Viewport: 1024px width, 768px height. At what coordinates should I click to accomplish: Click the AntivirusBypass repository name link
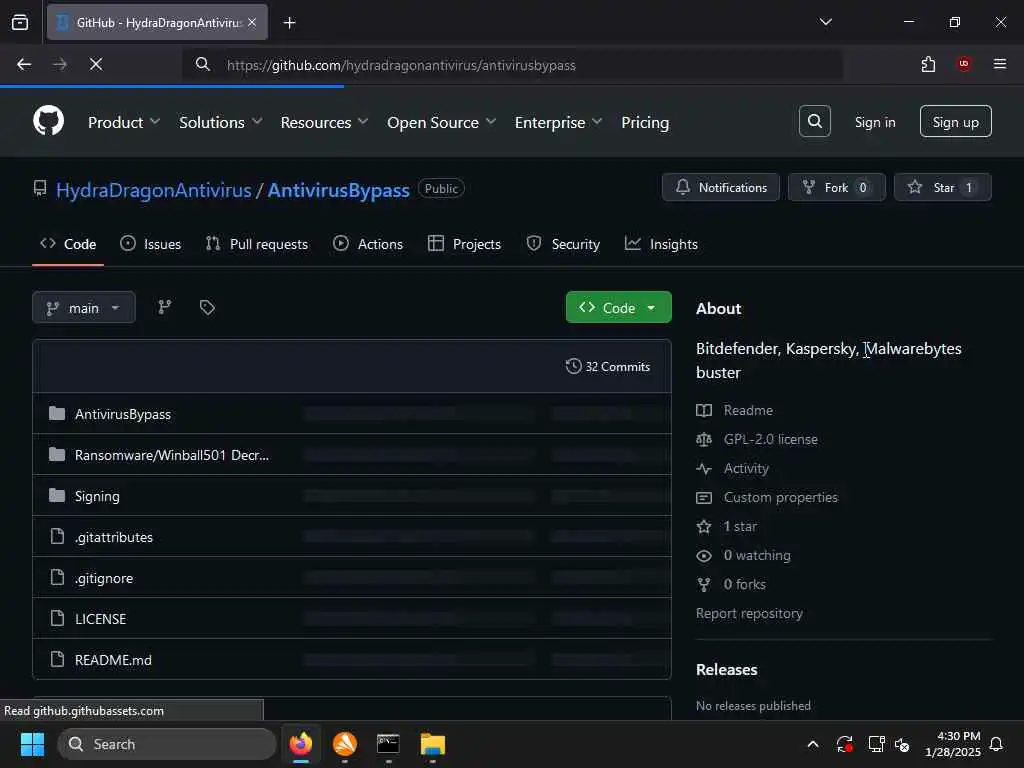pyautogui.click(x=338, y=190)
